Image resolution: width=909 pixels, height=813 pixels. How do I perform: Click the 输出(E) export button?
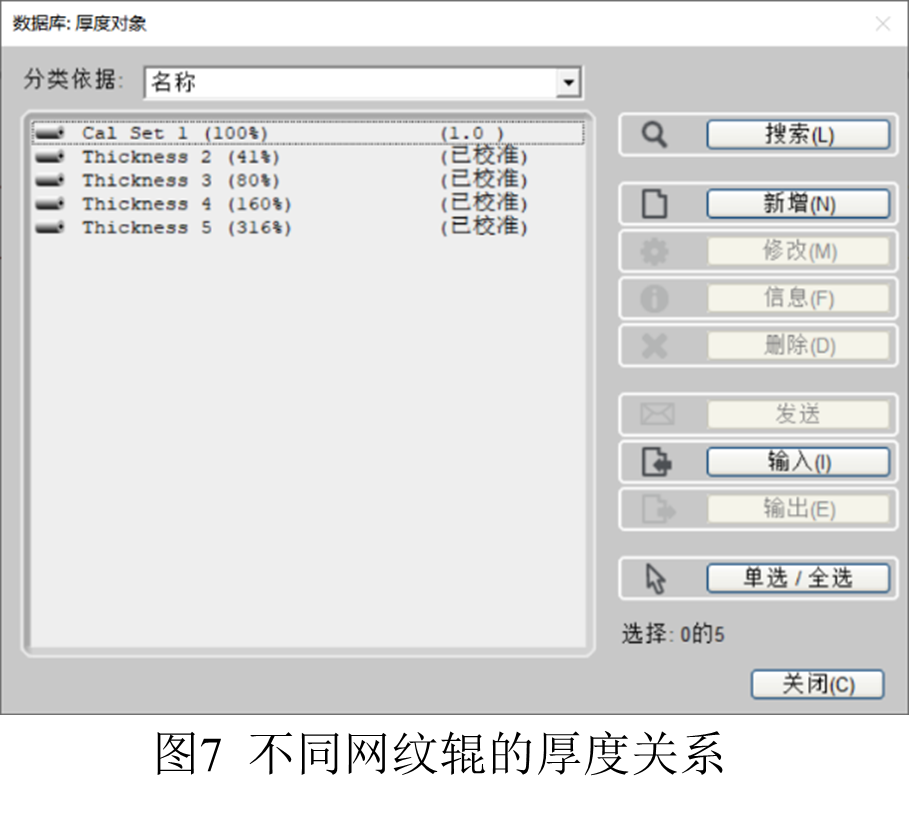pyautogui.click(x=798, y=509)
